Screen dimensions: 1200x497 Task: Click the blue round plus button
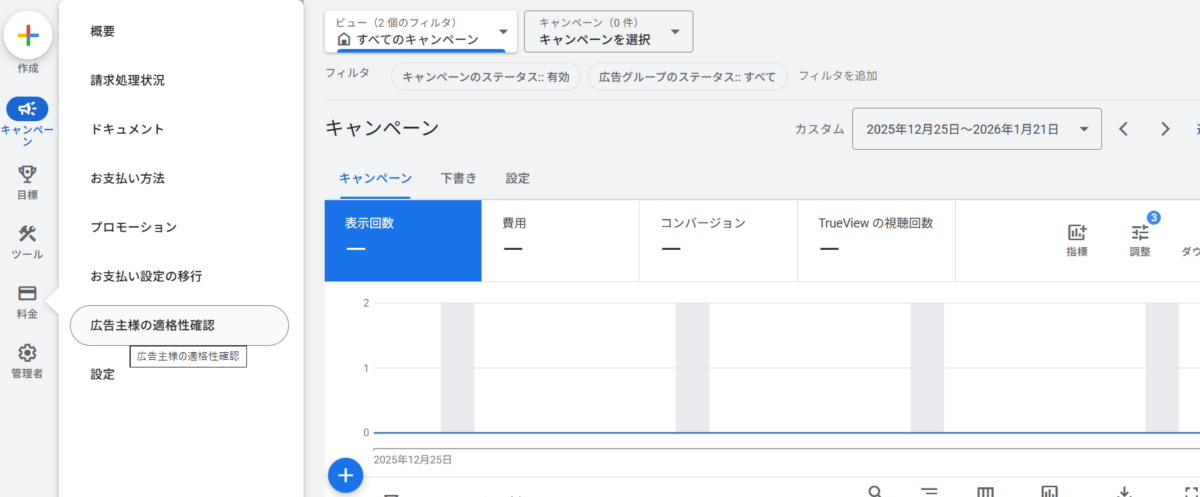345,476
